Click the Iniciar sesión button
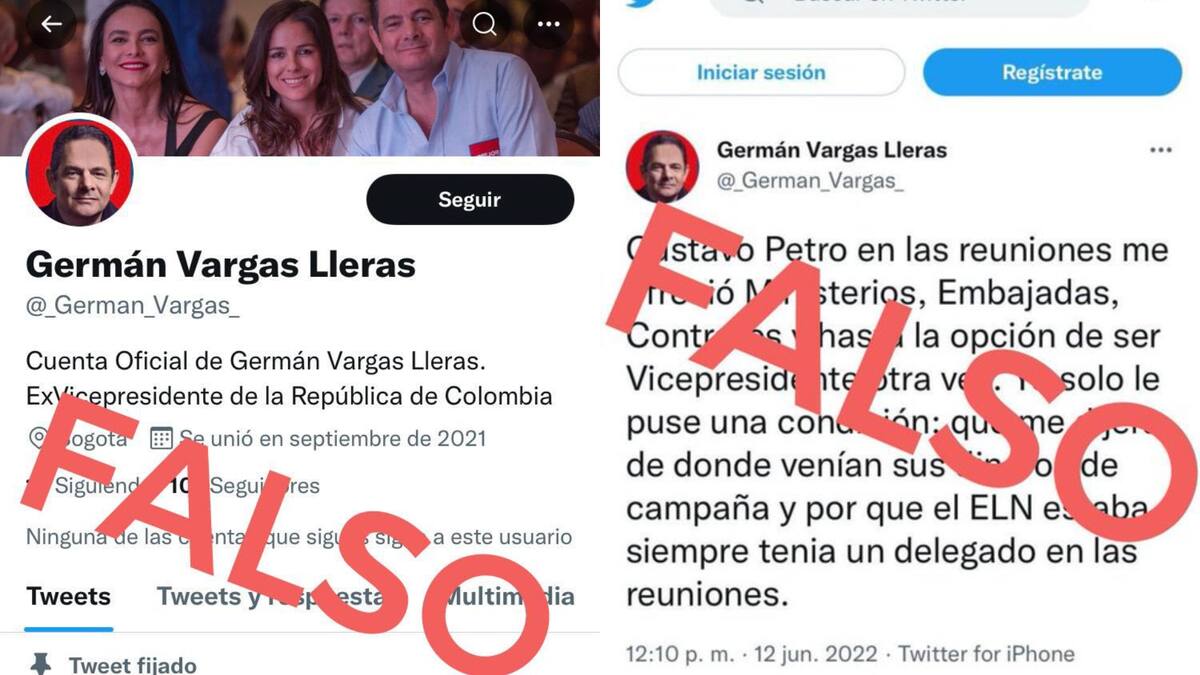Viewport: 1200px width, 675px height. pos(761,73)
